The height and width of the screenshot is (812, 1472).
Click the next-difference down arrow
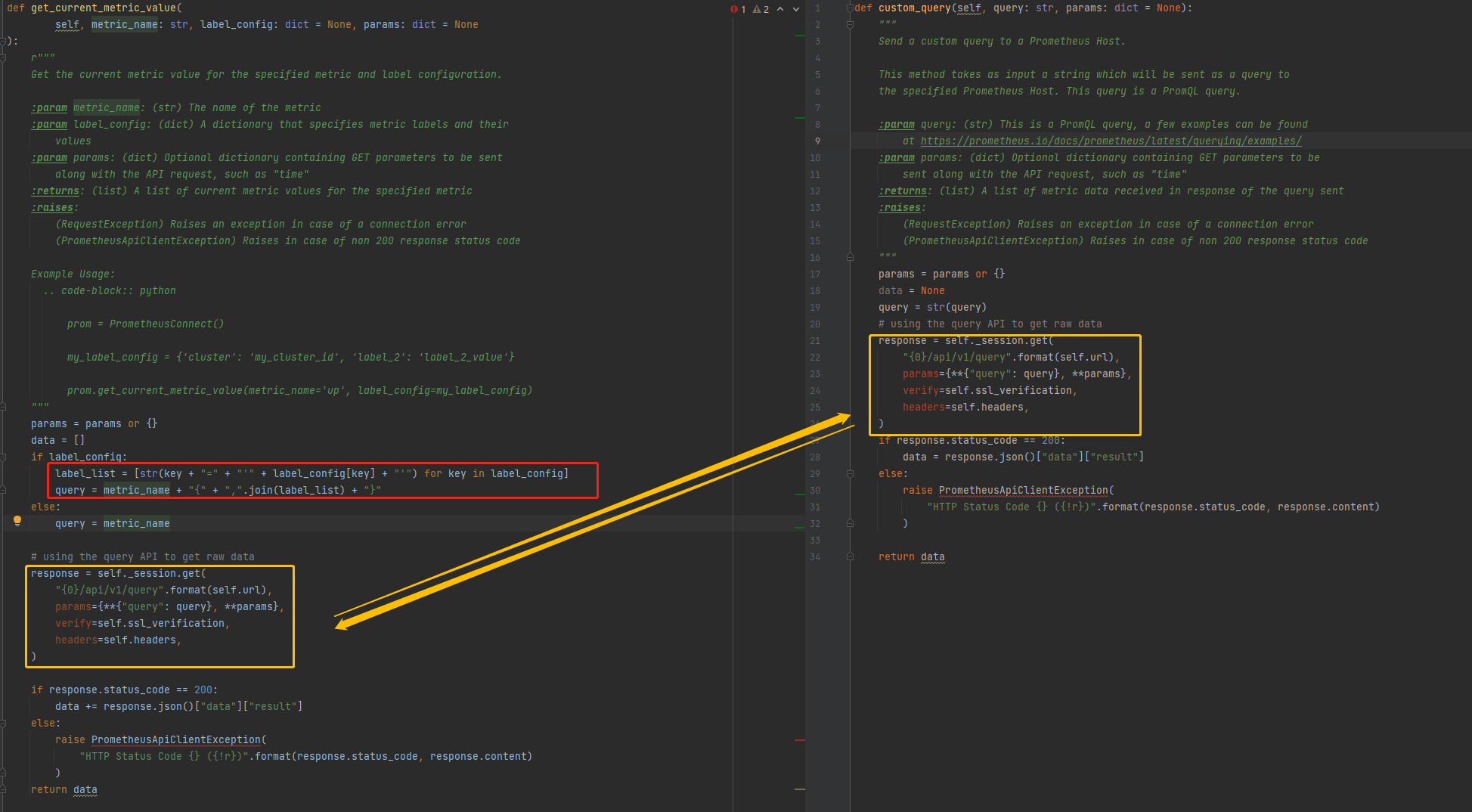pyautogui.click(x=795, y=9)
